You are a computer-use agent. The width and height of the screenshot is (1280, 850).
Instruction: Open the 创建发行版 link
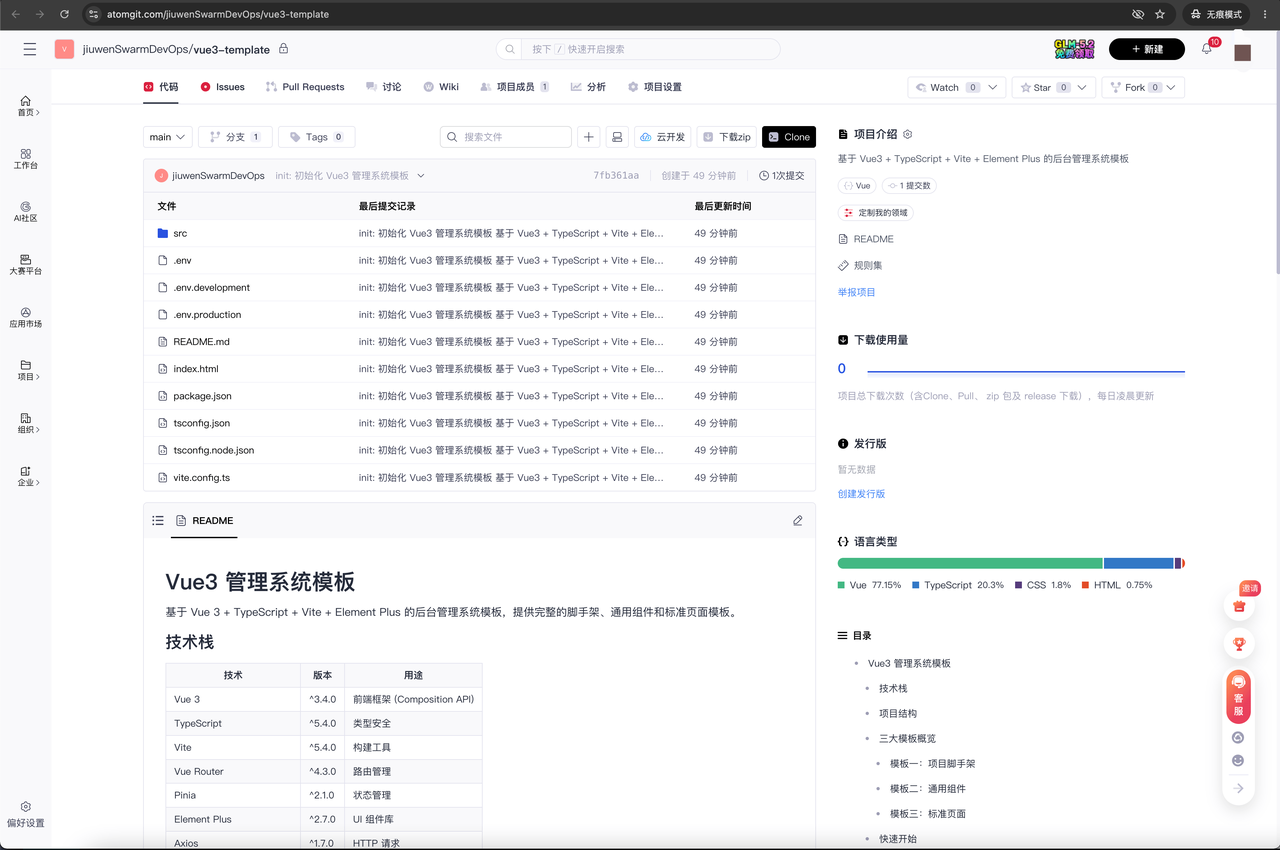[861, 494]
